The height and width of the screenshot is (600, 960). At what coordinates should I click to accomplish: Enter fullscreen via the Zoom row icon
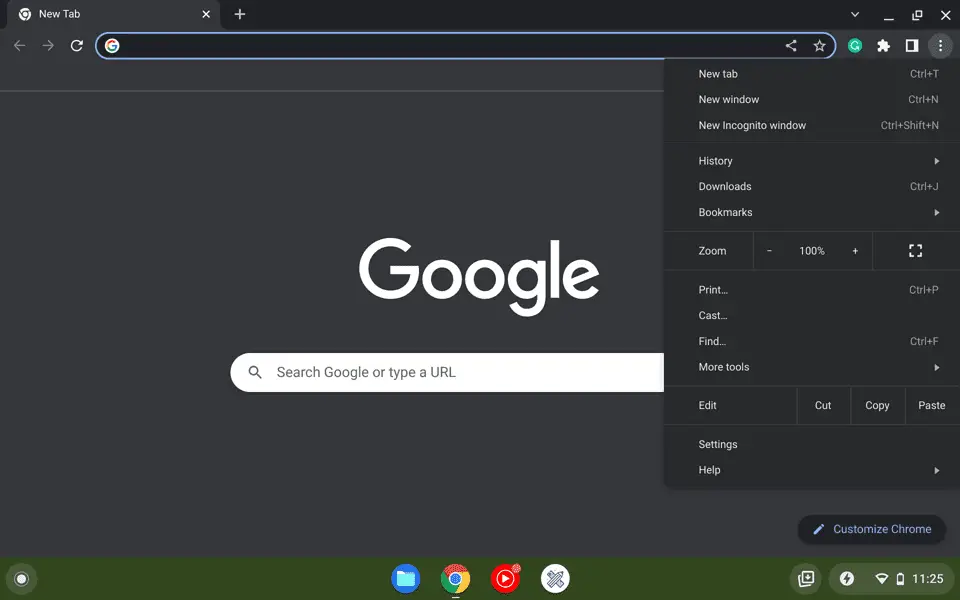pyautogui.click(x=915, y=251)
